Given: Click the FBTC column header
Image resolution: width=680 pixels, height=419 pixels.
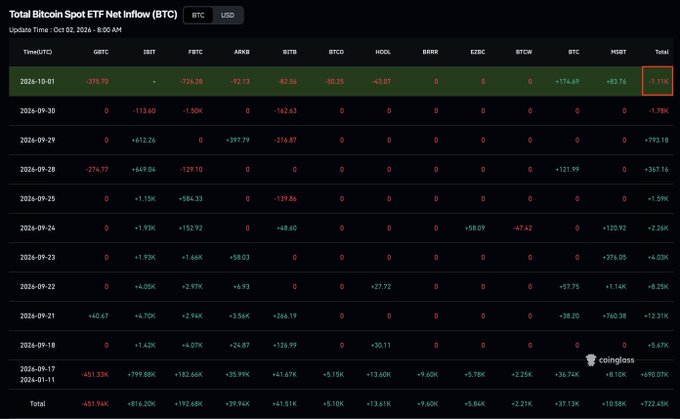Looking at the screenshot, I should pyautogui.click(x=195, y=52).
